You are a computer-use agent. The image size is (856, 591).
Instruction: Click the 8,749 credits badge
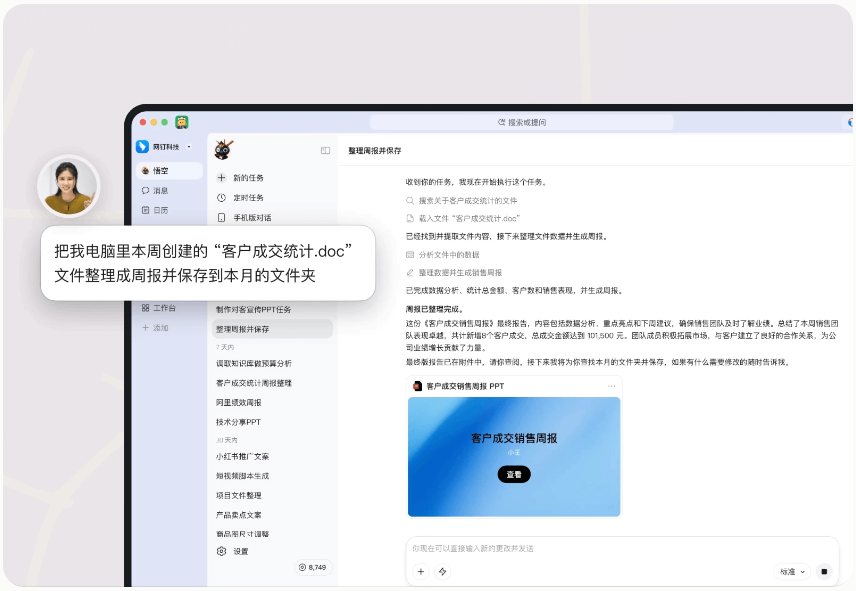point(313,568)
